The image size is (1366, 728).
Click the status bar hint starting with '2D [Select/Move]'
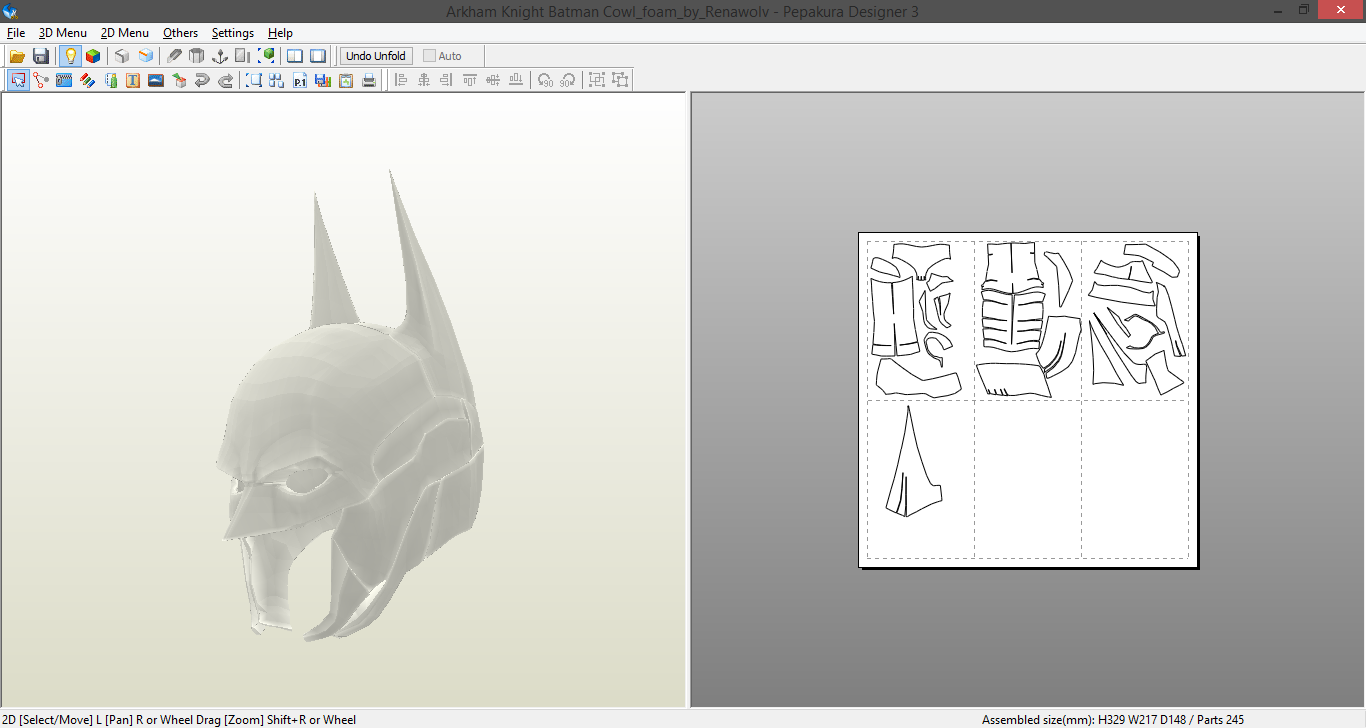coord(179,720)
